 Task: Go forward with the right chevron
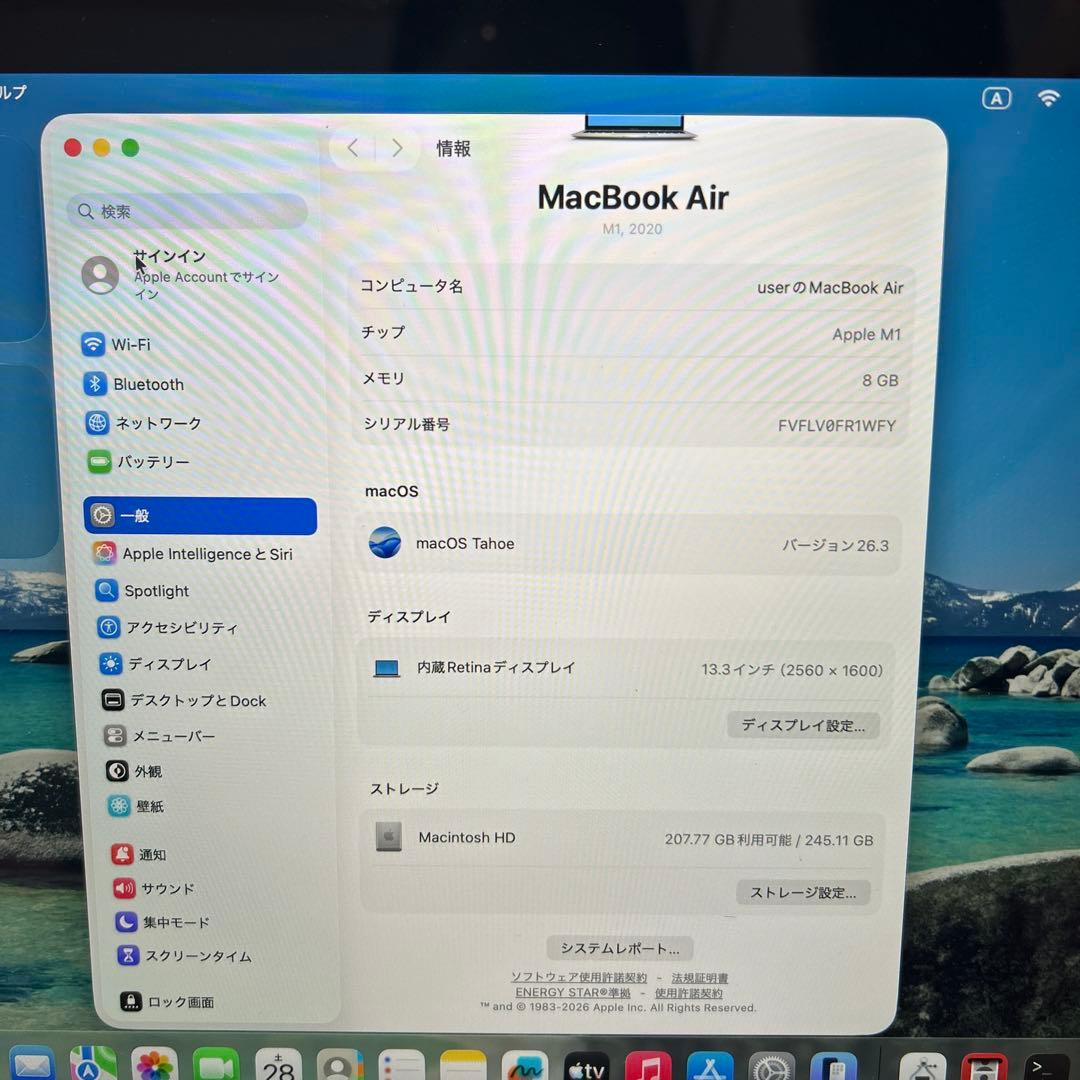[397, 147]
